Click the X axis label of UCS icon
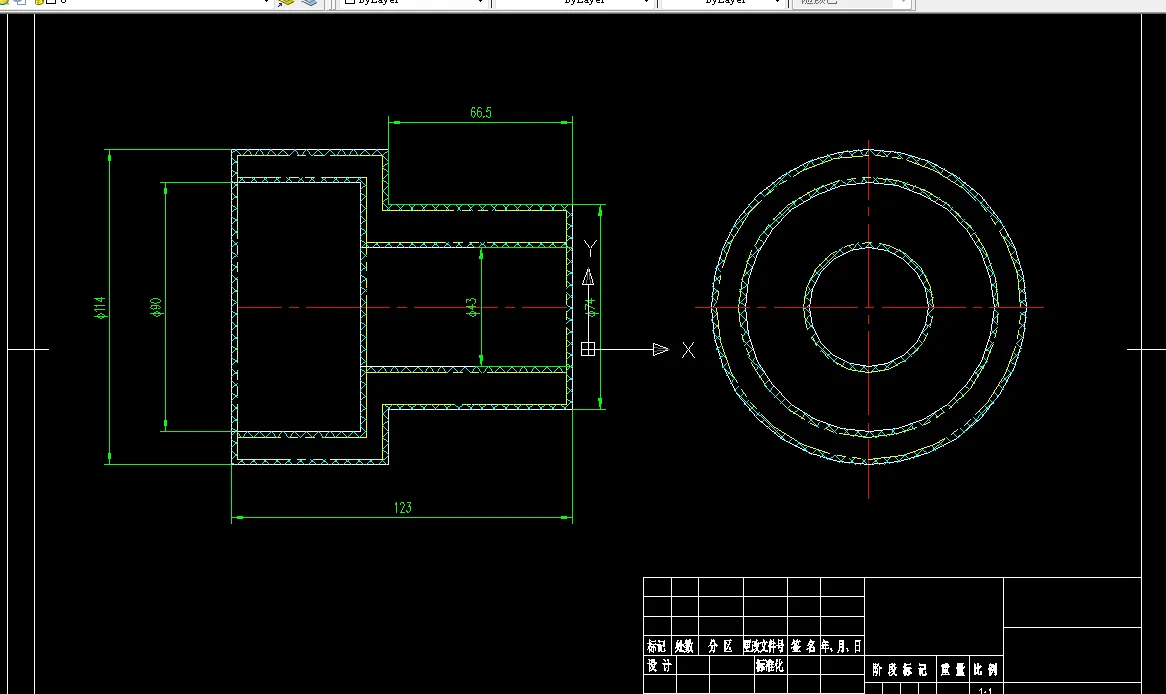This screenshot has width=1166, height=694. click(x=689, y=350)
